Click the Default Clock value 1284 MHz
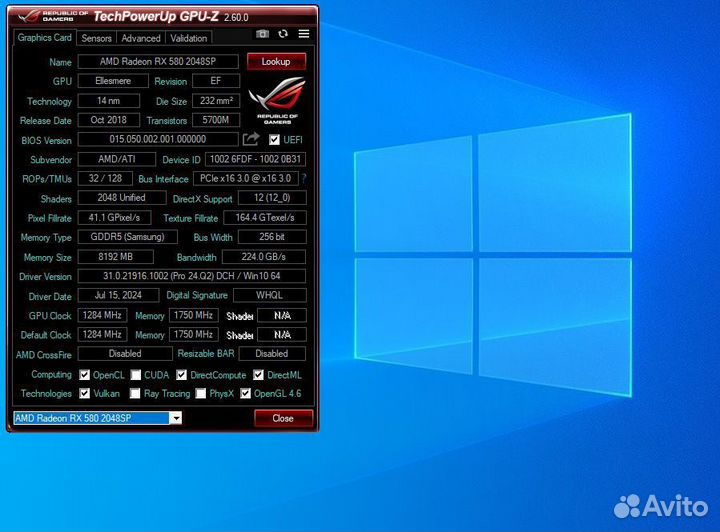720x532 pixels. (x=102, y=334)
